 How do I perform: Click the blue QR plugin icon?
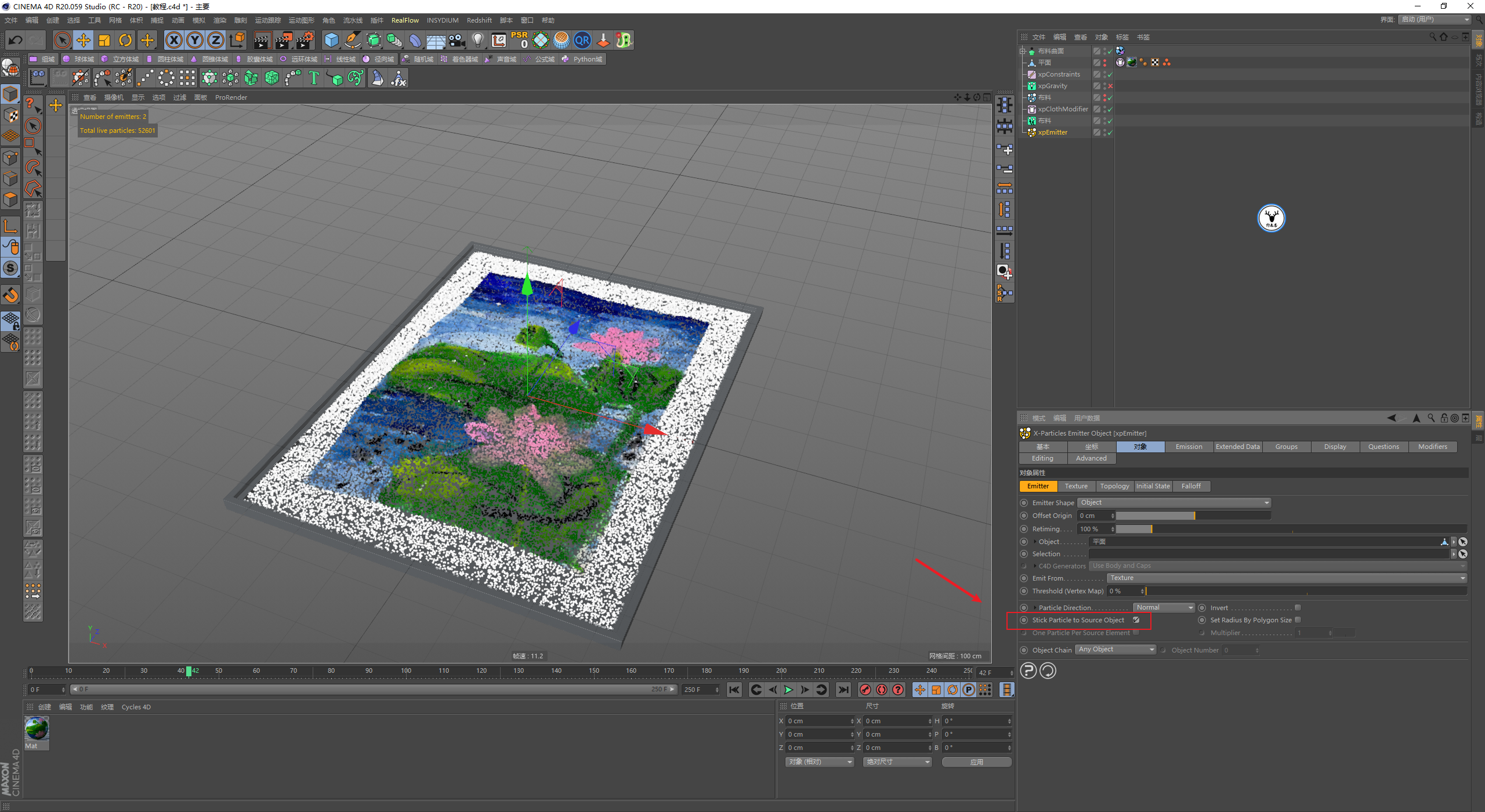(x=582, y=40)
